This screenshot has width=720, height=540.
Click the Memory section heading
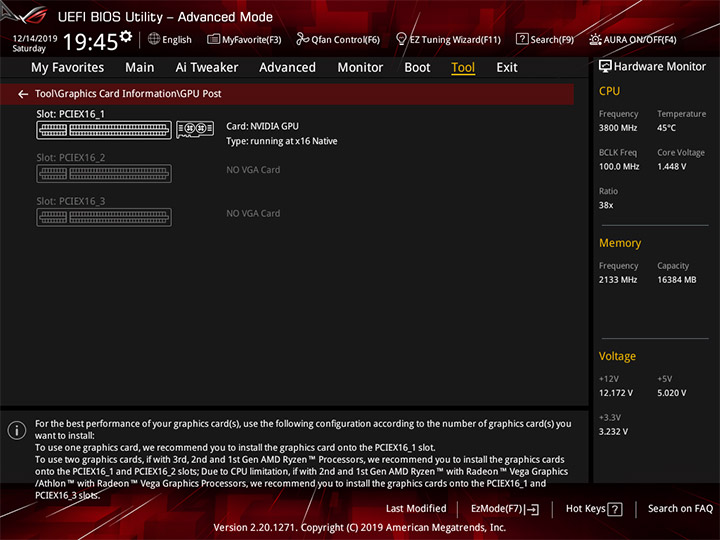pos(619,243)
